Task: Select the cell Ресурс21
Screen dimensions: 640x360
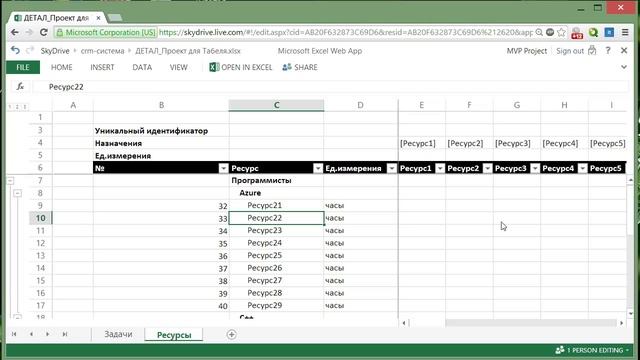Action: (x=276, y=205)
